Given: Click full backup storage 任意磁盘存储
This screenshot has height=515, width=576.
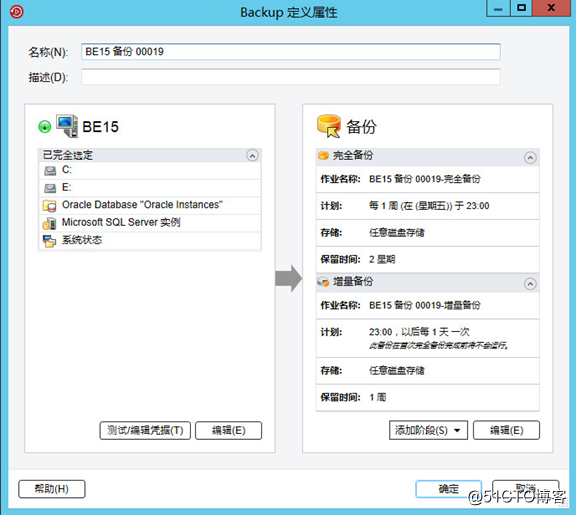Looking at the screenshot, I should (397, 233).
